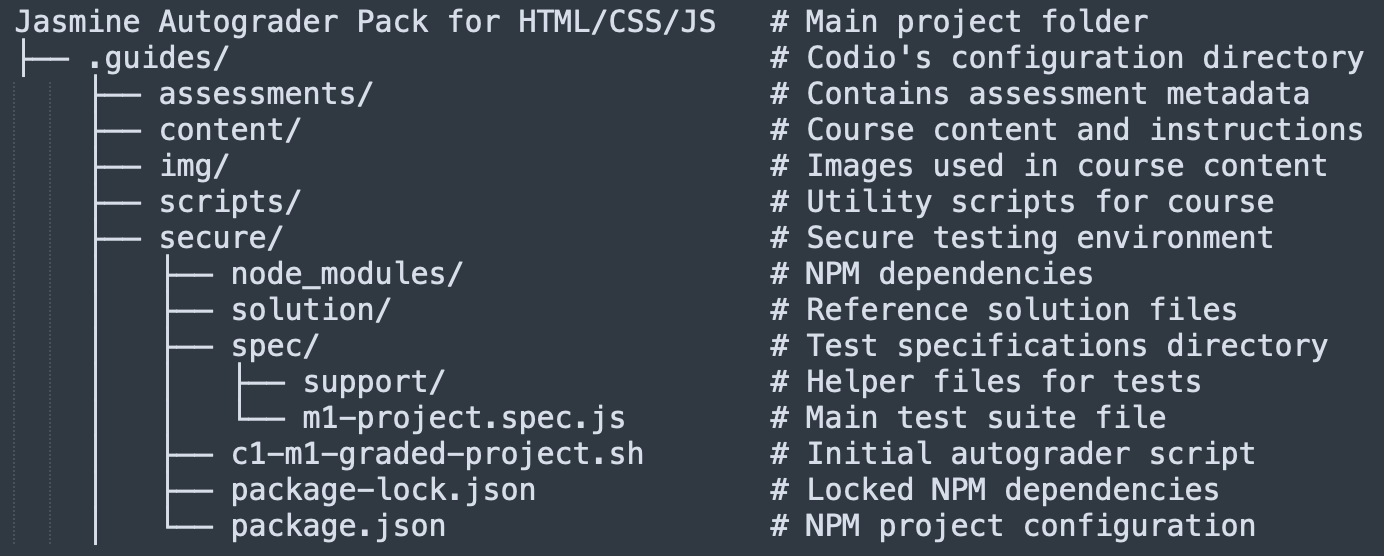The image size is (1384, 556).
Task: Select the content/ directory line
Action: (x=230, y=130)
